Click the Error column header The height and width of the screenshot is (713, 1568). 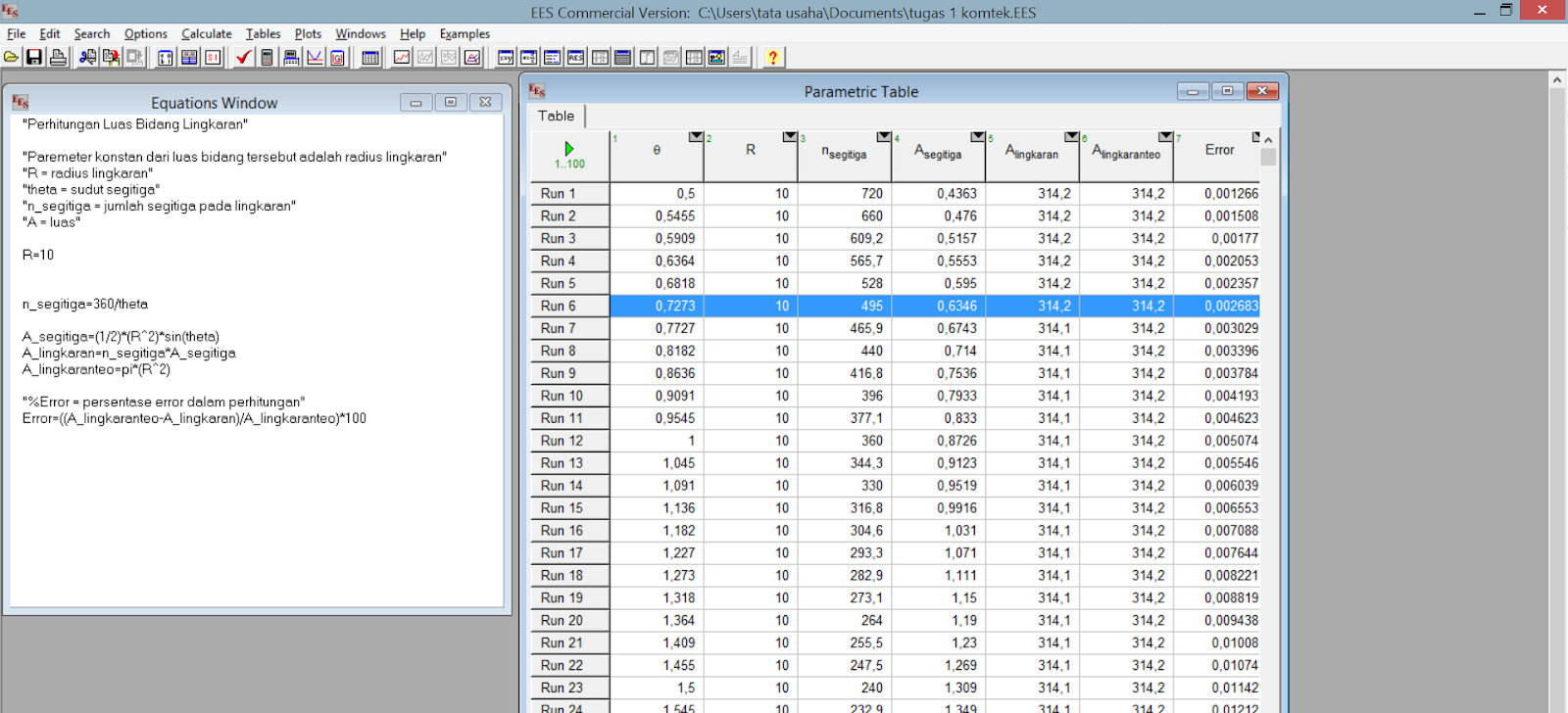tap(1218, 150)
